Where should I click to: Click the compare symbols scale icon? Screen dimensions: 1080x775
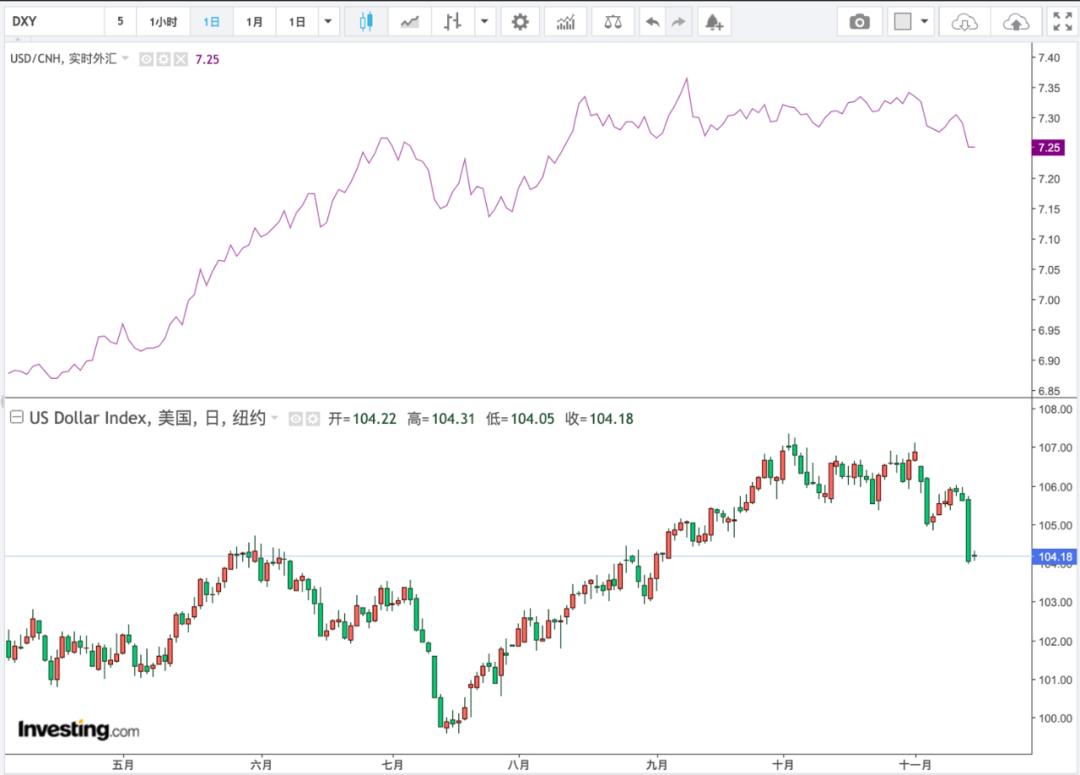(613, 22)
